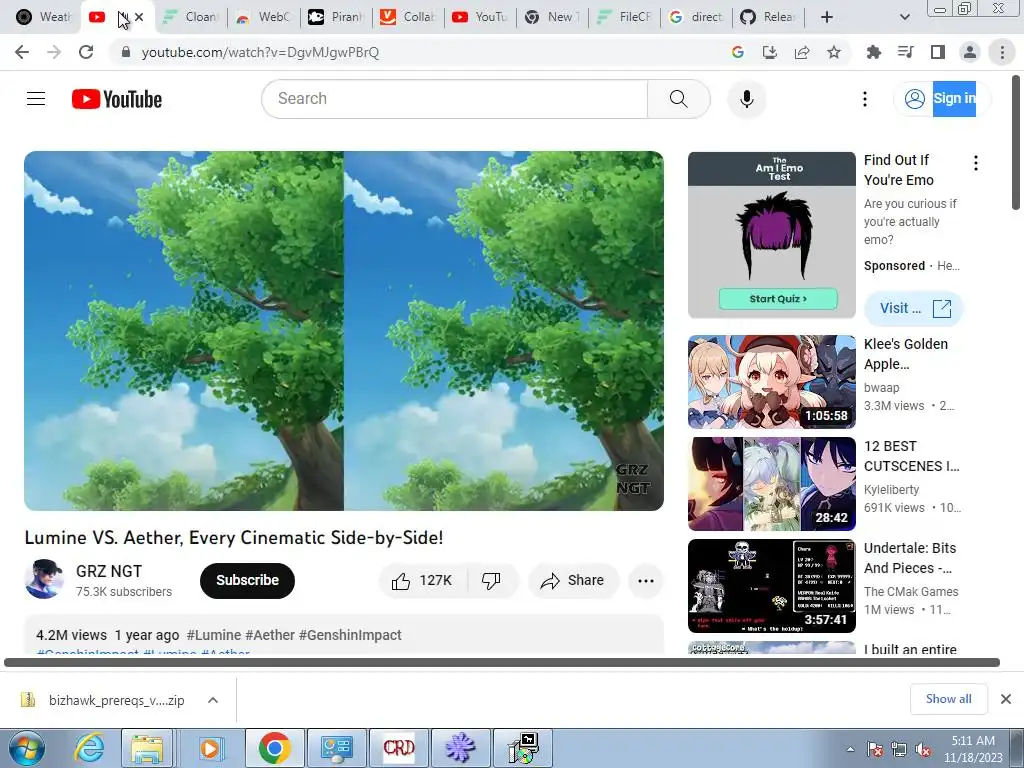The width and height of the screenshot is (1024, 768).
Task: Click Show all downloads
Action: [x=948, y=699]
